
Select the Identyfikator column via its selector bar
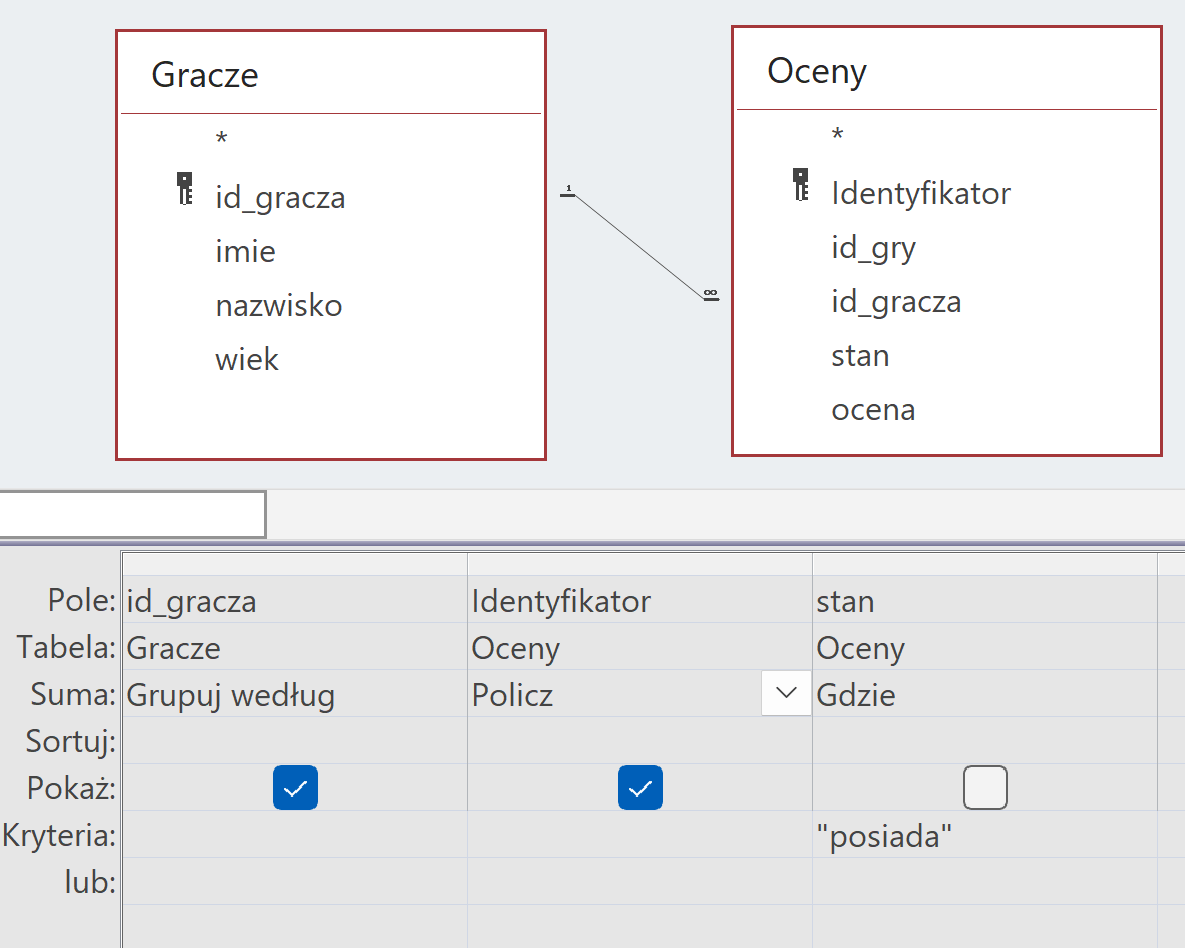tap(640, 564)
